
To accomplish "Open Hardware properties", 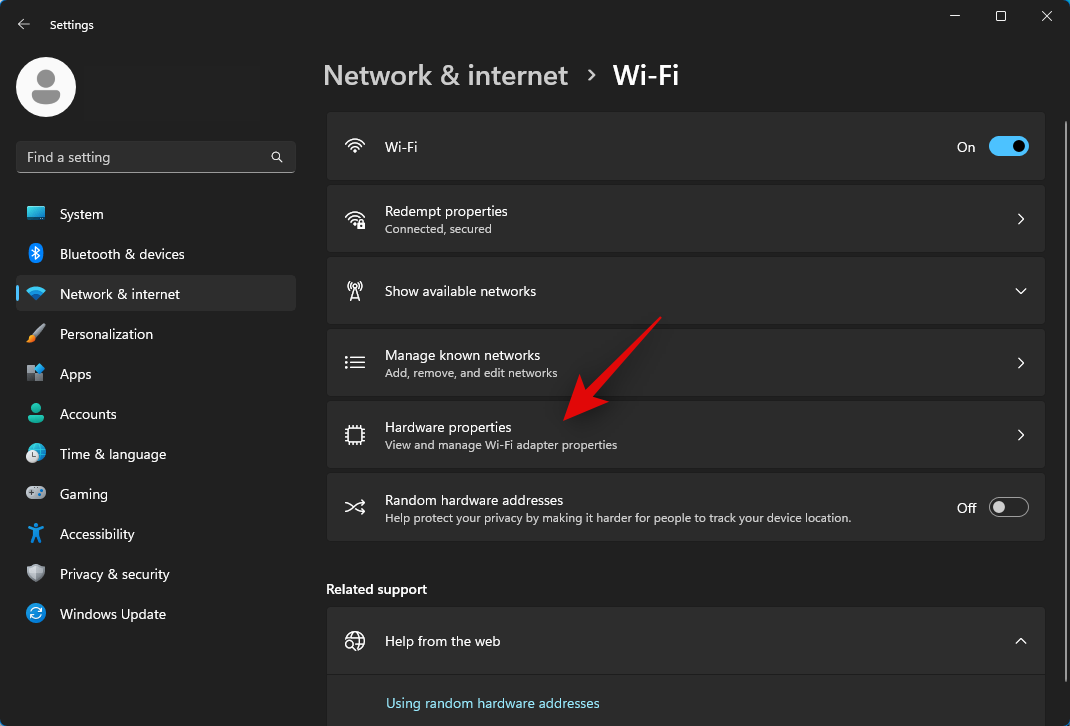I will (x=685, y=435).
